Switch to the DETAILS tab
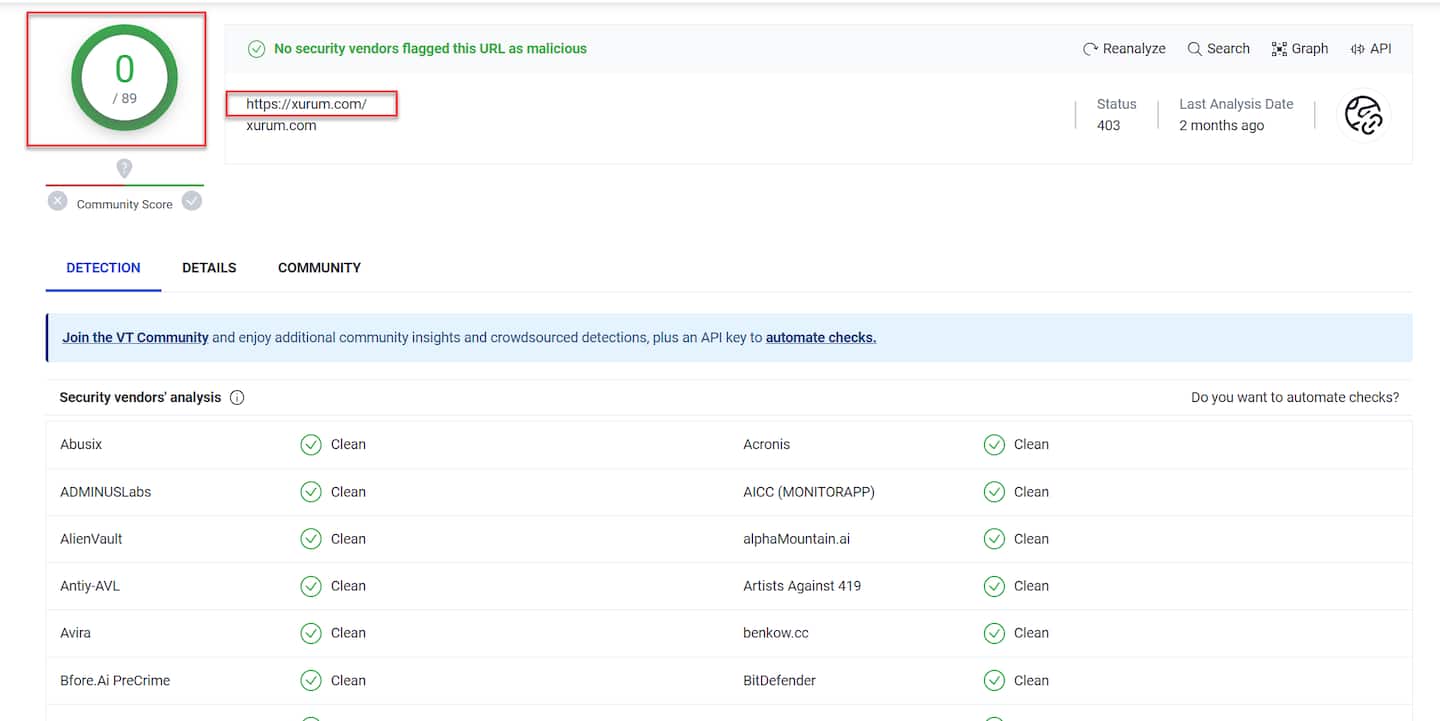The image size is (1440, 721). [x=209, y=268]
